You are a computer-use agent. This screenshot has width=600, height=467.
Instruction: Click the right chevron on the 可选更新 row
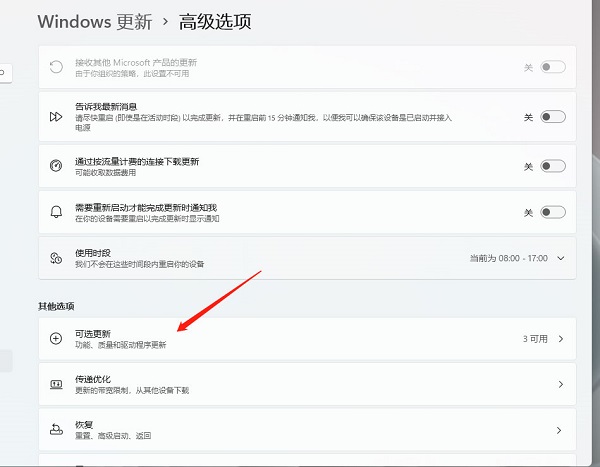561,339
